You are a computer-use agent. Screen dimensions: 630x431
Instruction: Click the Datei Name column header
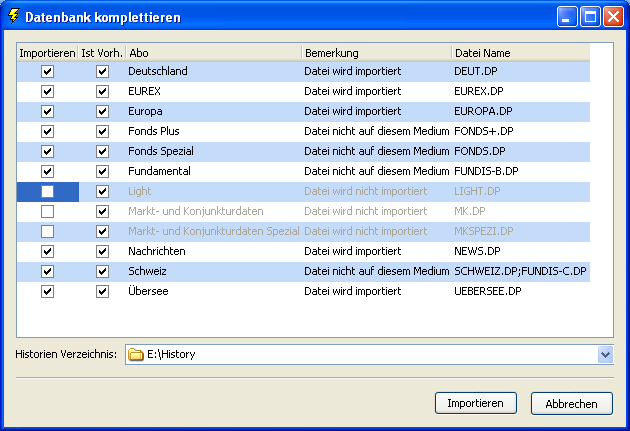click(x=520, y=52)
